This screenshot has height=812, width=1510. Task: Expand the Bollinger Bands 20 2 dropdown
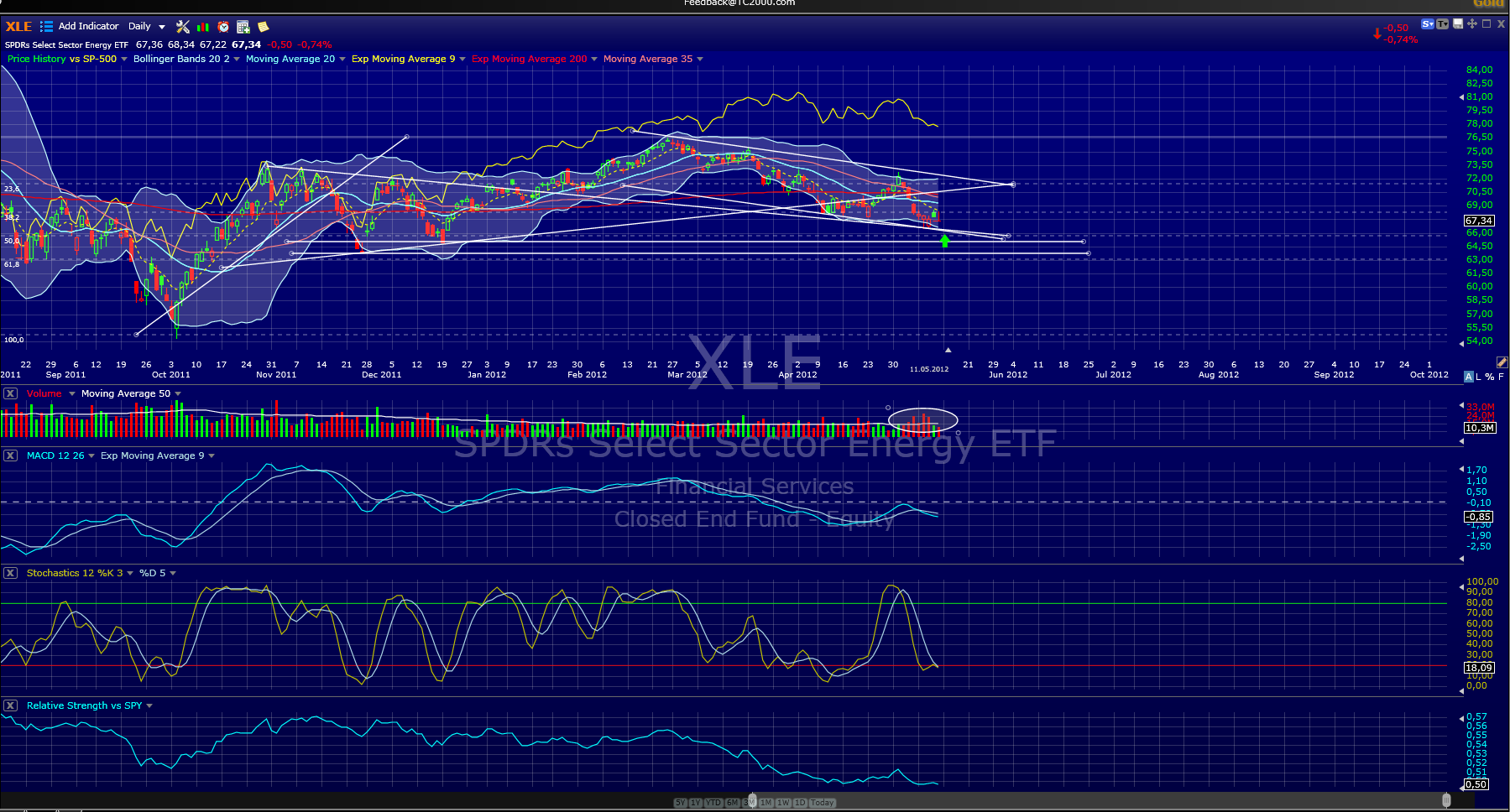coord(237,59)
